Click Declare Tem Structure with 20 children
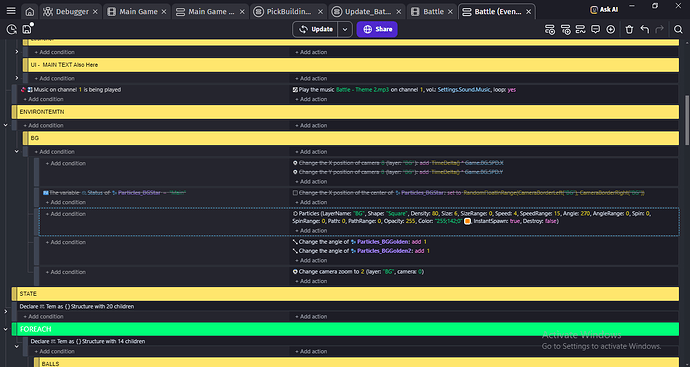 click(77, 306)
